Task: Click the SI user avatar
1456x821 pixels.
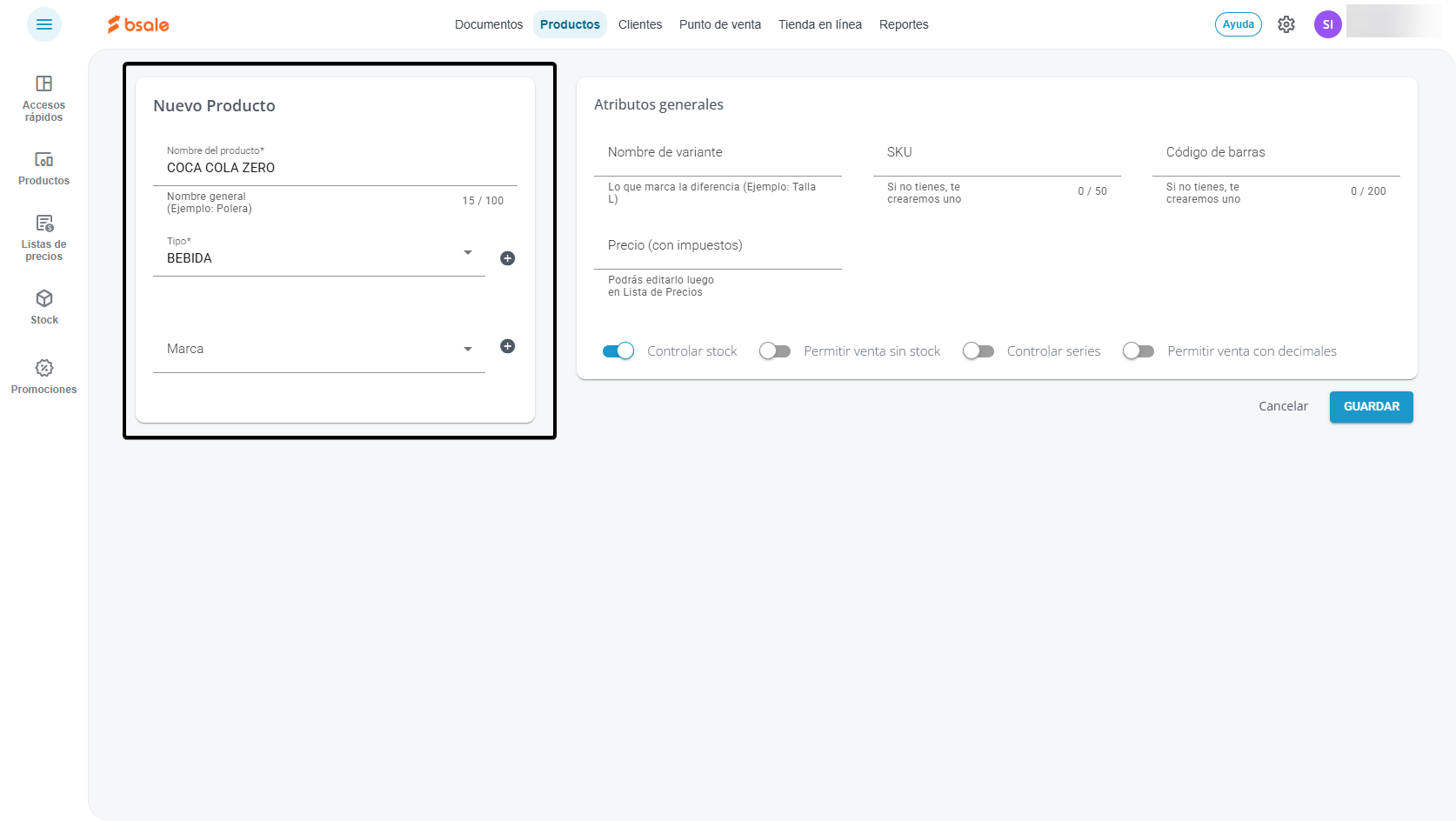Action: click(x=1328, y=24)
